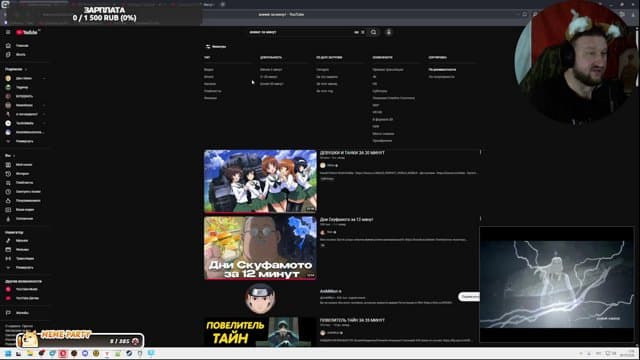Open ПОВЕЛИТЕЛЬ ТАЙН thumbnail
This screenshot has width=640, height=360.
pos(260,332)
